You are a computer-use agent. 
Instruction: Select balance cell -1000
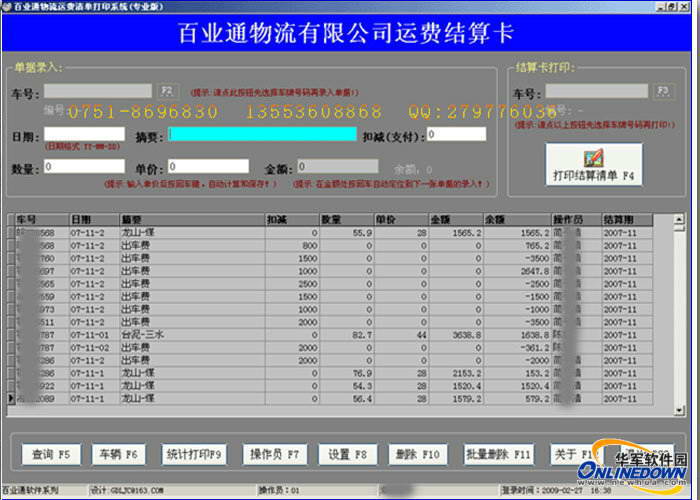[518, 309]
